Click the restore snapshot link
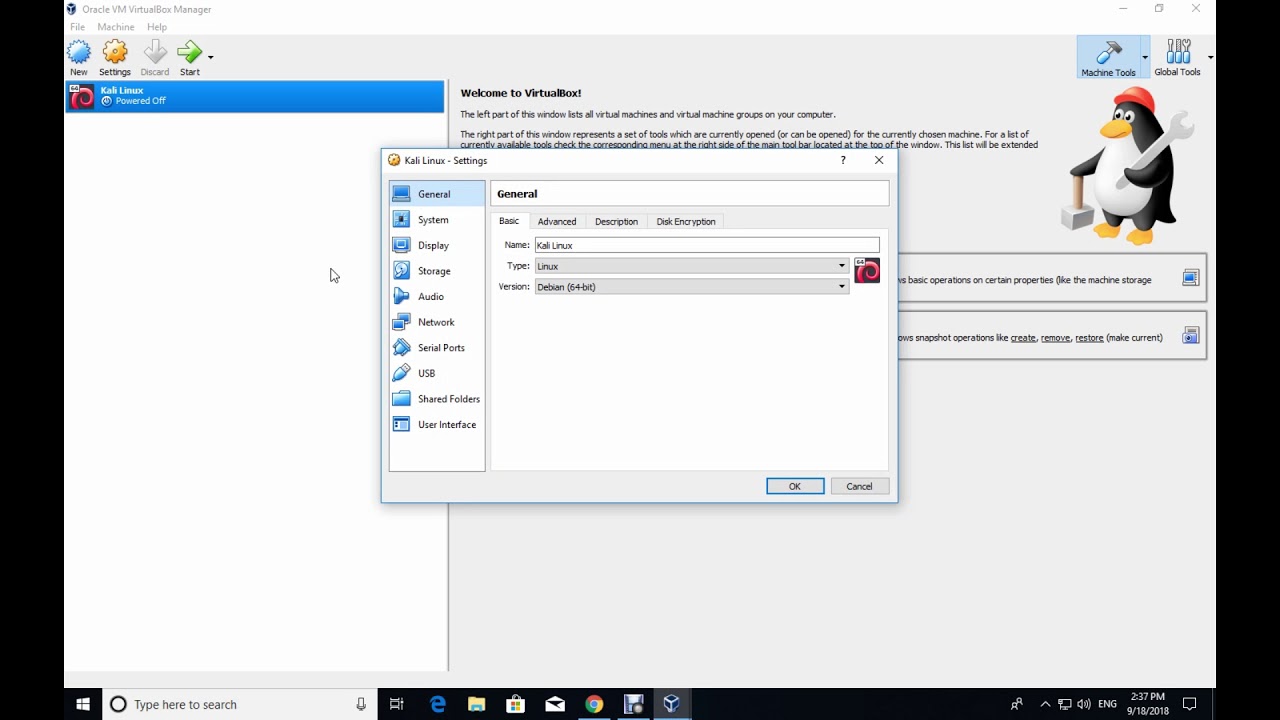The width and height of the screenshot is (1280, 720). point(1089,338)
